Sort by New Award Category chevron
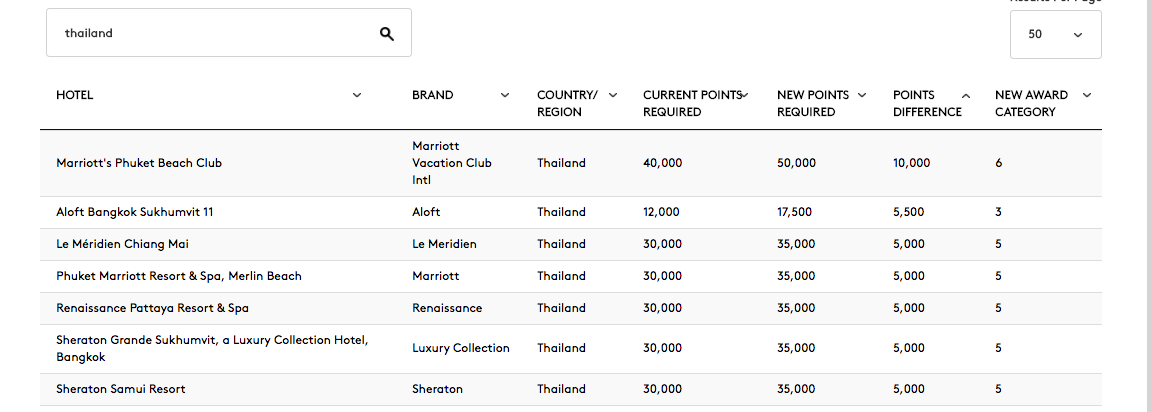This screenshot has height=412, width=1151. (1087, 95)
